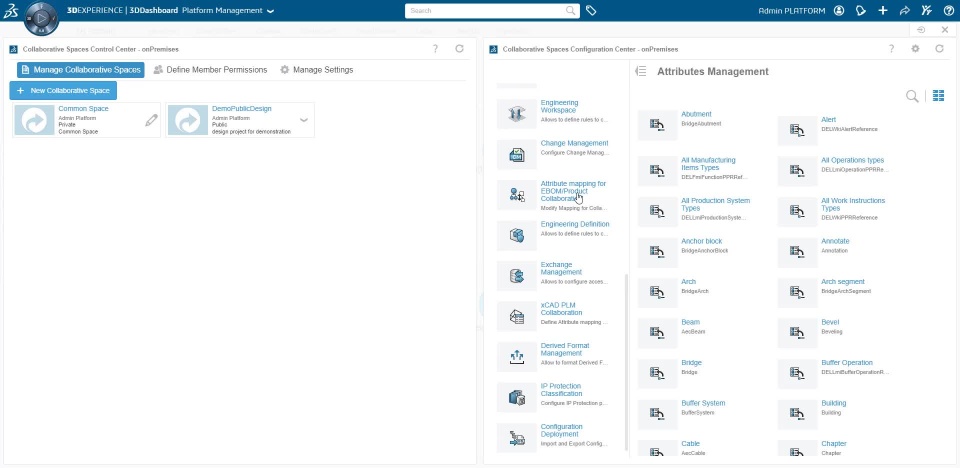The width and height of the screenshot is (960, 468).
Task: Open the help question mark in top bar
Action: (949, 10)
